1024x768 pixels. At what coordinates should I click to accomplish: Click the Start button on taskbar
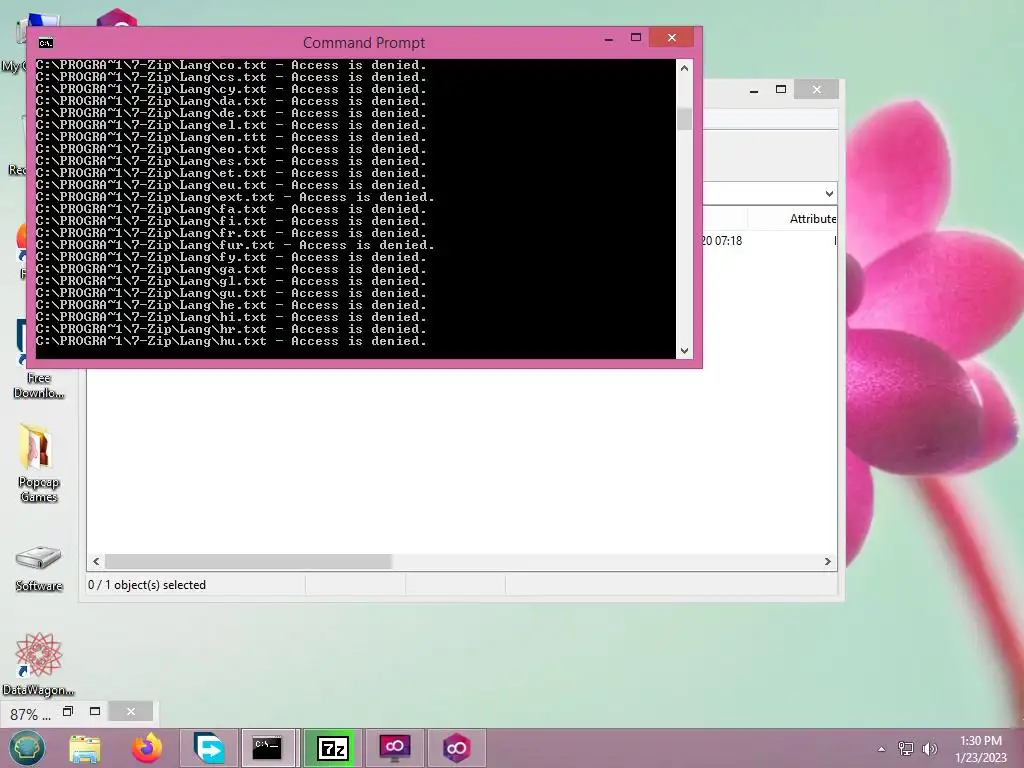[x=27, y=748]
